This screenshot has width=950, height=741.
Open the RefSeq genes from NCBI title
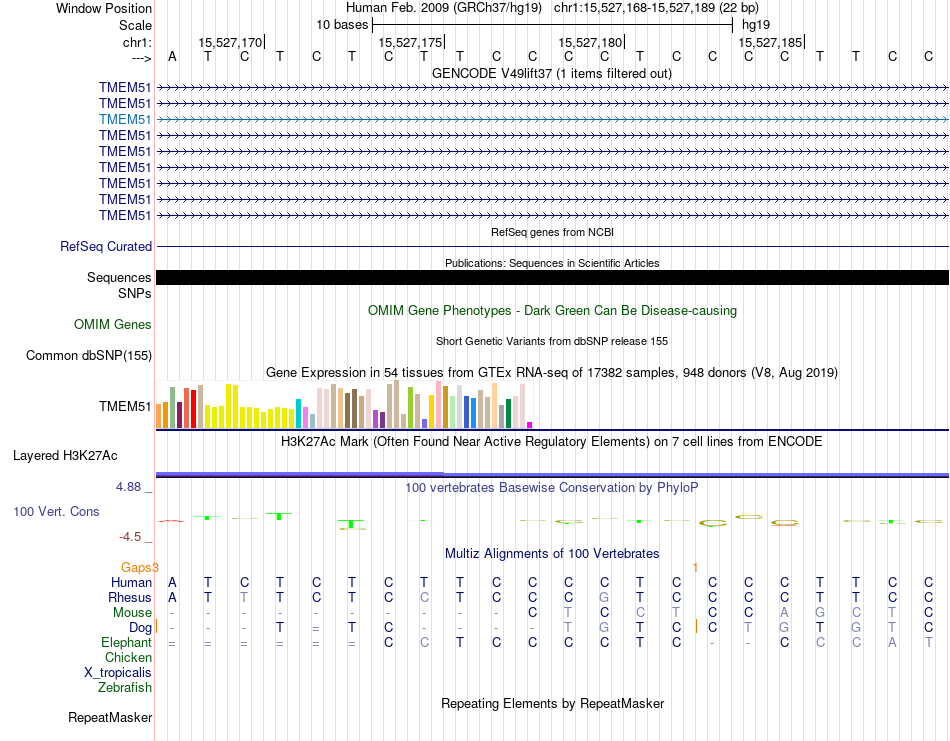[552, 232]
